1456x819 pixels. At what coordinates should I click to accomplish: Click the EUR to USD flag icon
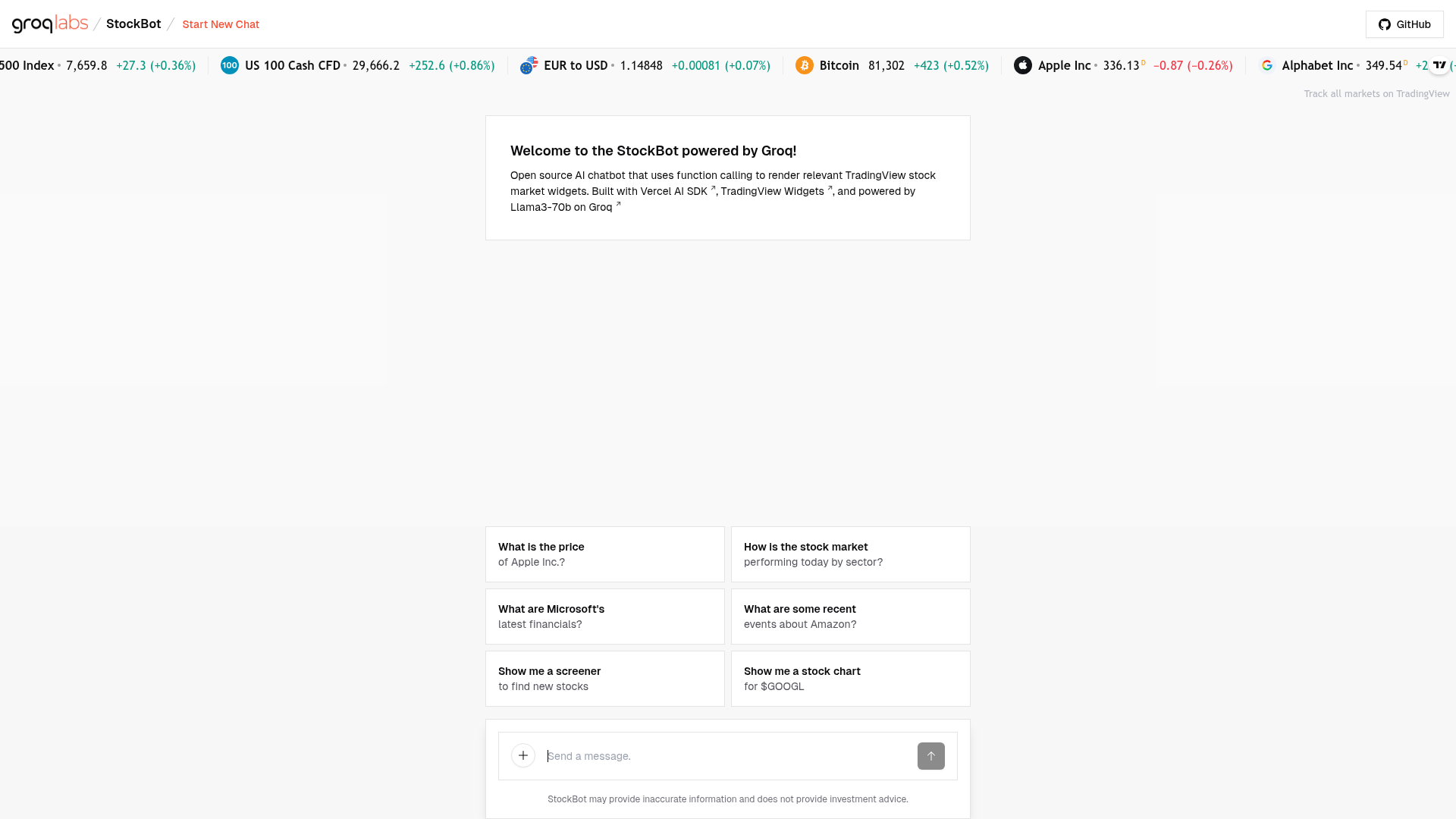tap(529, 65)
